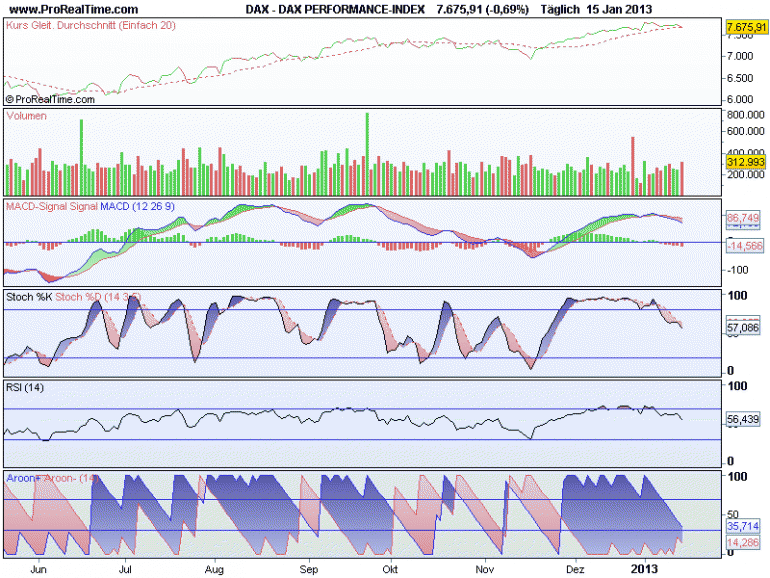Select the yellow 312.993 volume value label
This screenshot has width=770, height=578.
click(x=745, y=162)
